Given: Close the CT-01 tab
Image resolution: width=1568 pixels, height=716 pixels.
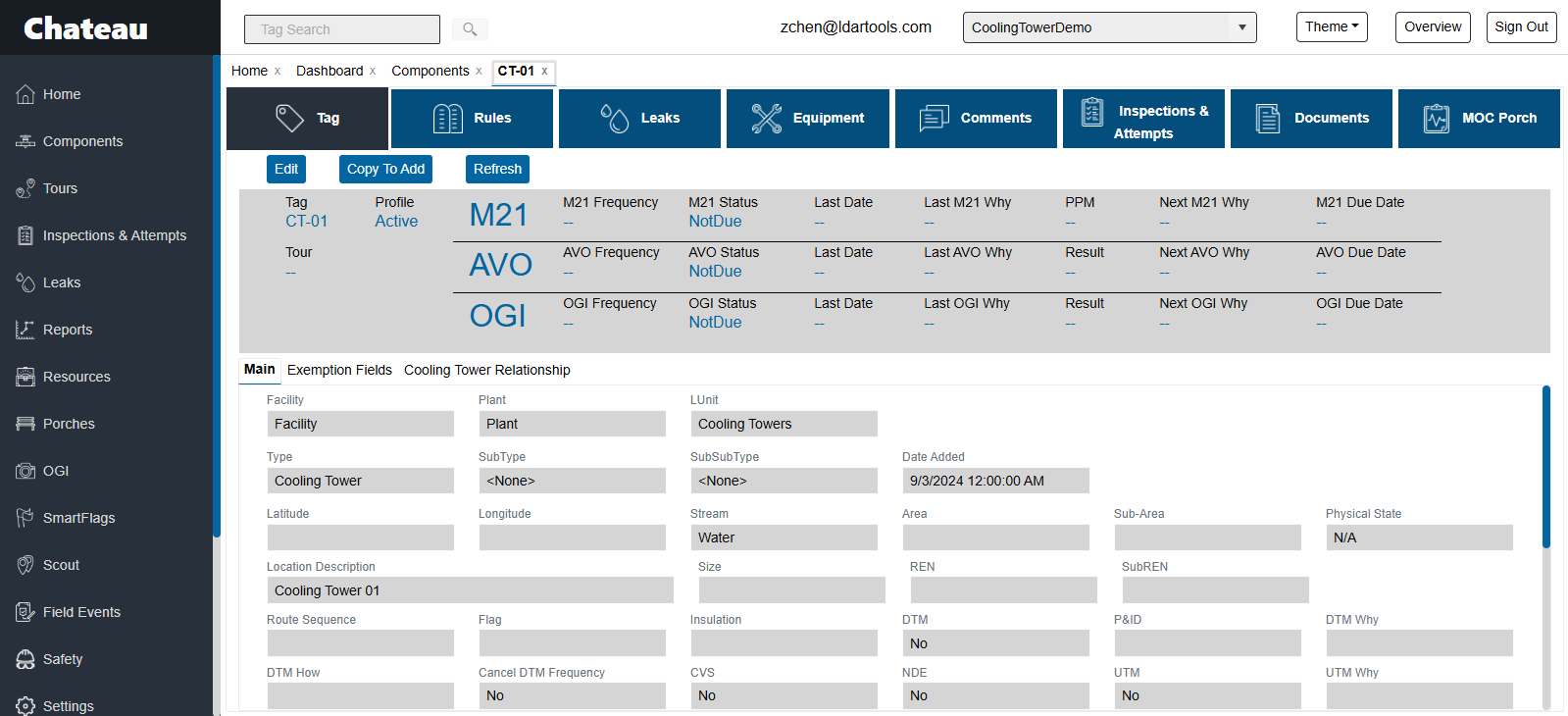Looking at the screenshot, I should pyautogui.click(x=544, y=71).
